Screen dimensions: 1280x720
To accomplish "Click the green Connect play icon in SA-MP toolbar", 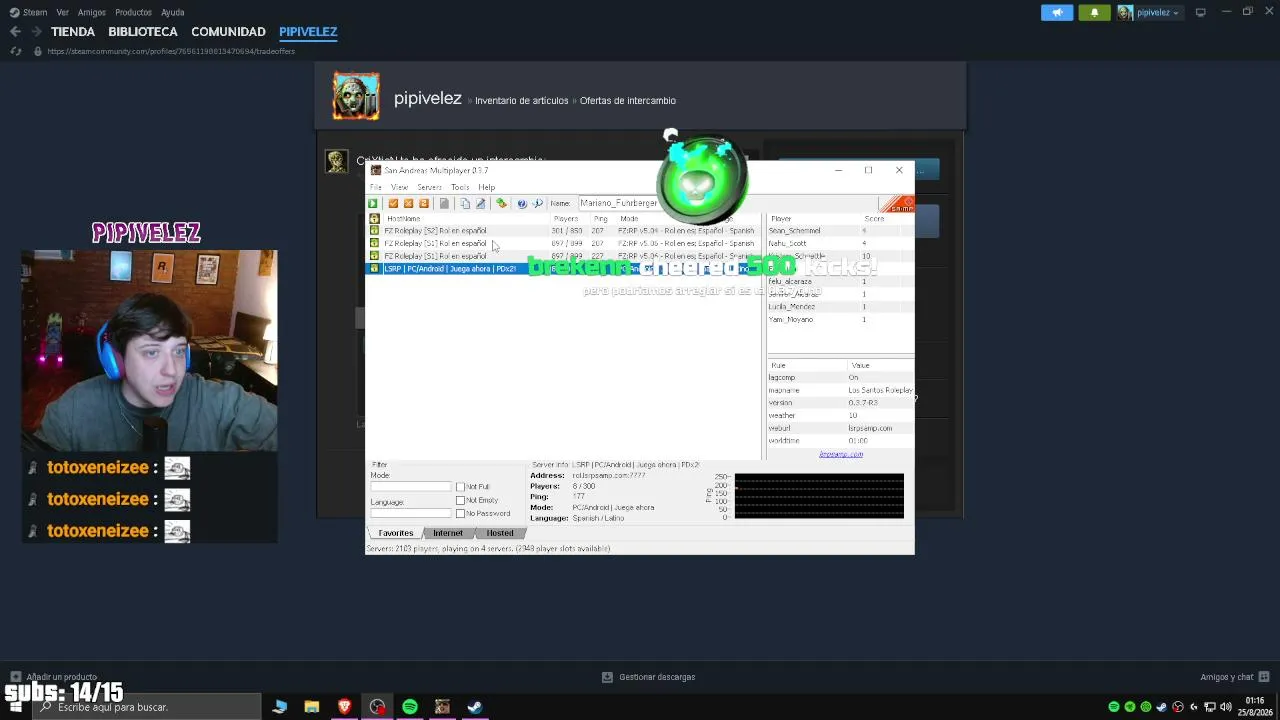I will [x=373, y=203].
